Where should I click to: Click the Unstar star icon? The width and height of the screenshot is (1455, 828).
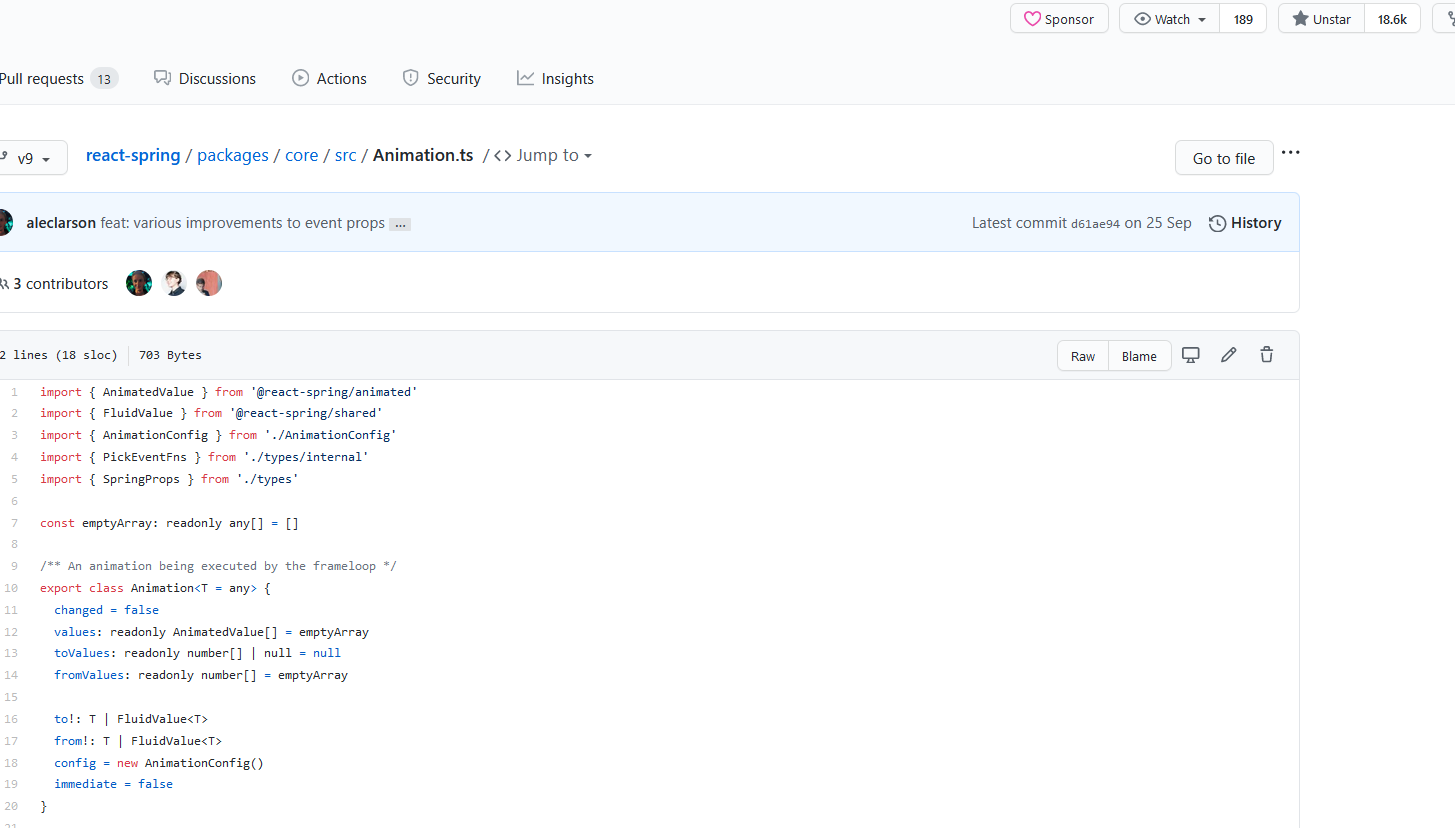click(1300, 19)
